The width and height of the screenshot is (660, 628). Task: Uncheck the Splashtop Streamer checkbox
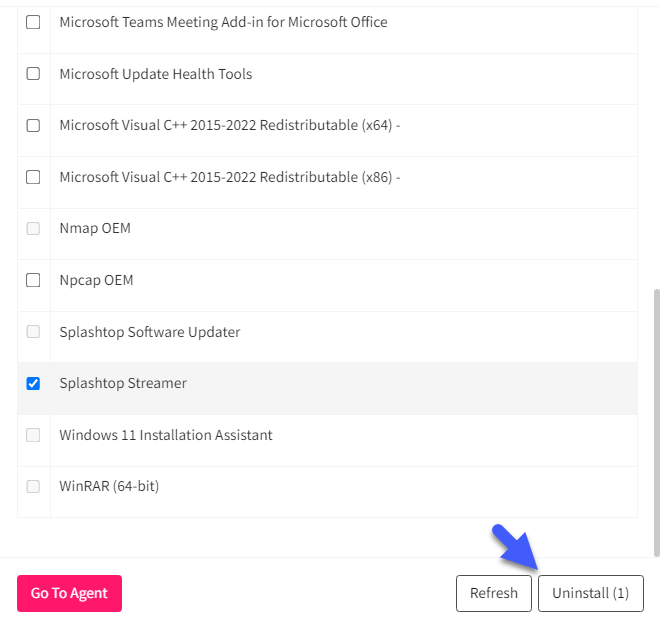33,383
